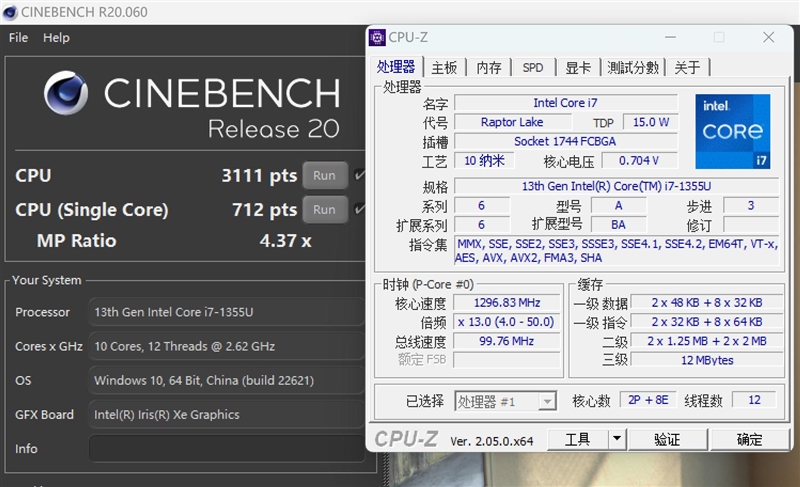Click the 指令集 instruction list text
This screenshot has height=487, width=800.
pos(616,251)
